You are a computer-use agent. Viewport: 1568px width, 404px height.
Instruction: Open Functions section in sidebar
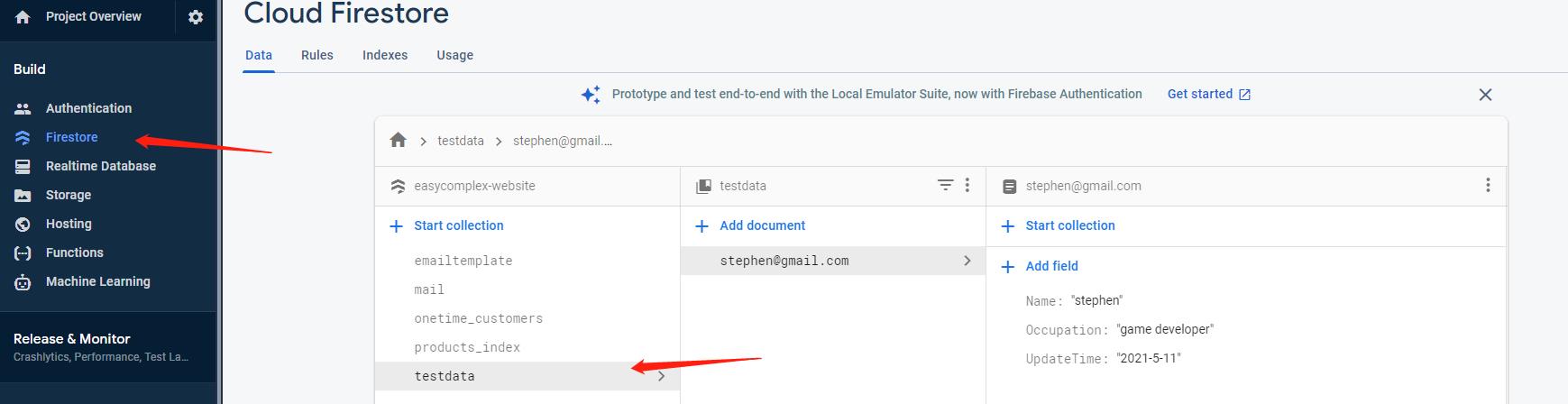[74, 252]
